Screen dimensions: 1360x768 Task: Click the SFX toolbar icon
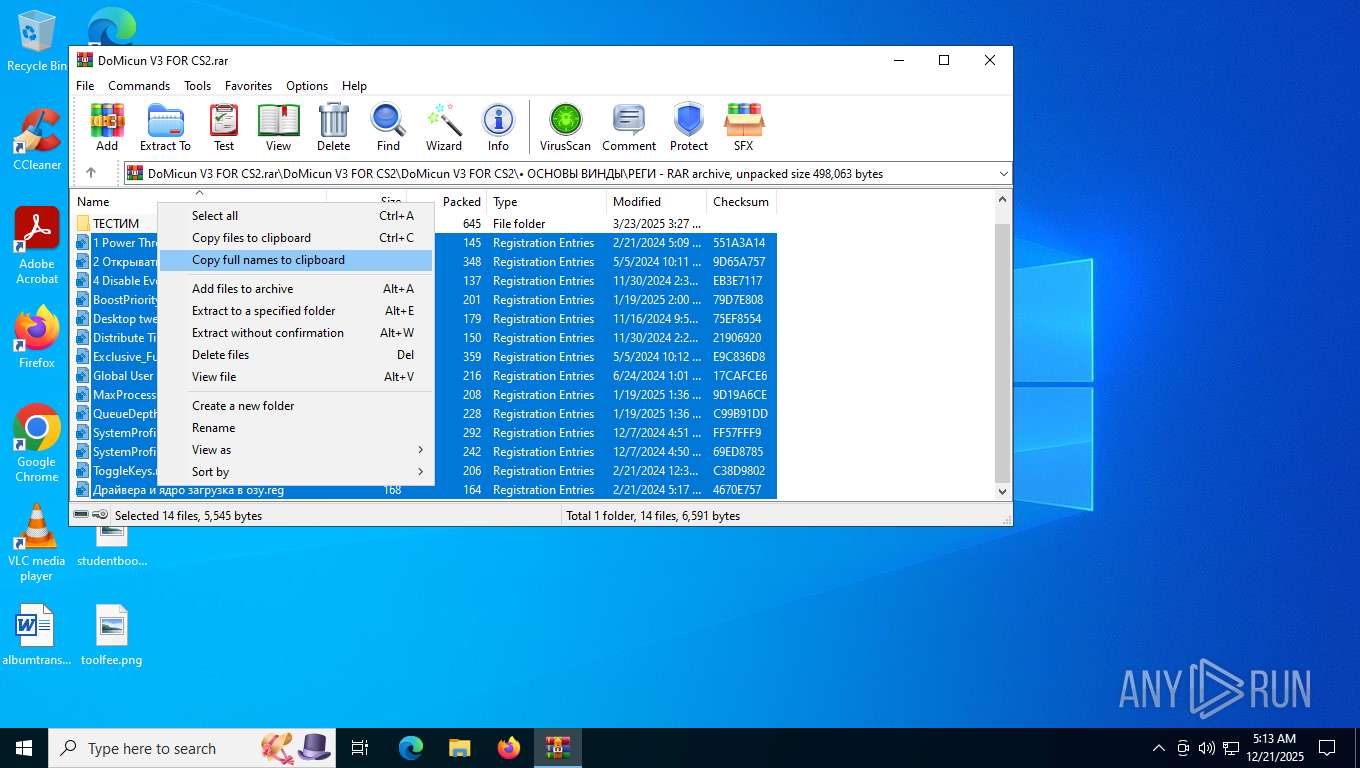coord(743,127)
